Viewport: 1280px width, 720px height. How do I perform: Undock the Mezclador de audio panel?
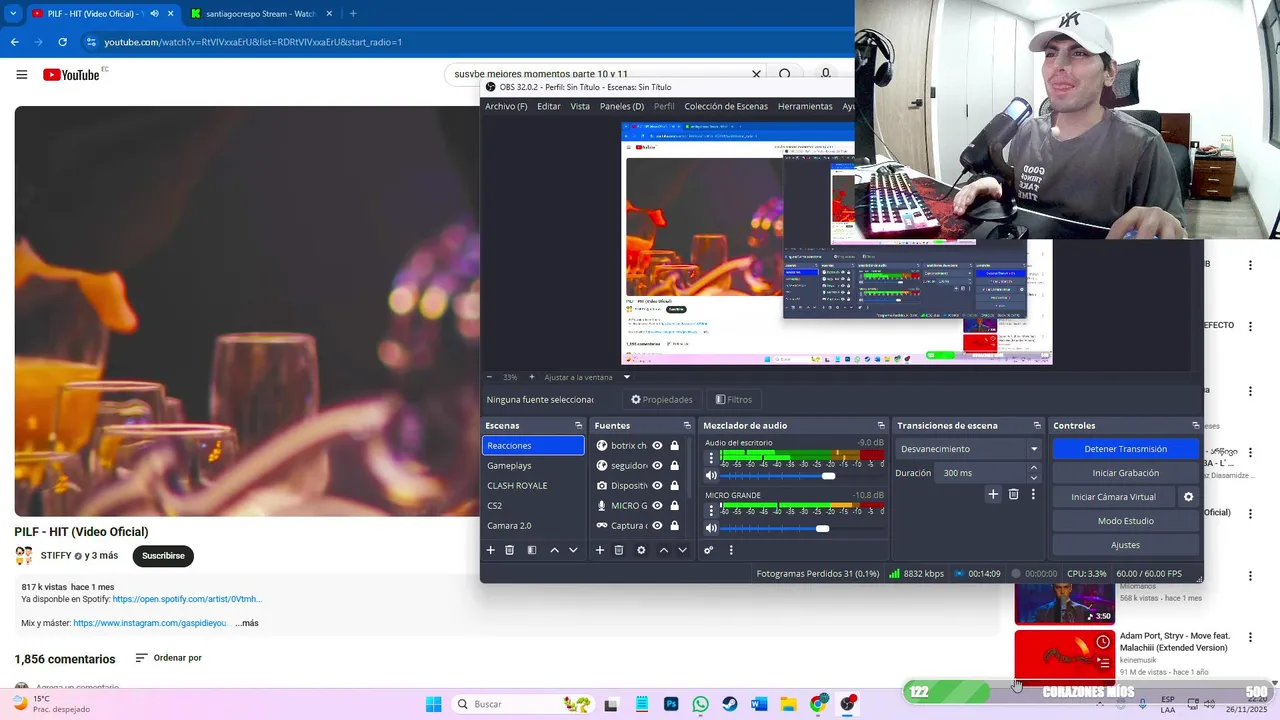tap(881, 426)
